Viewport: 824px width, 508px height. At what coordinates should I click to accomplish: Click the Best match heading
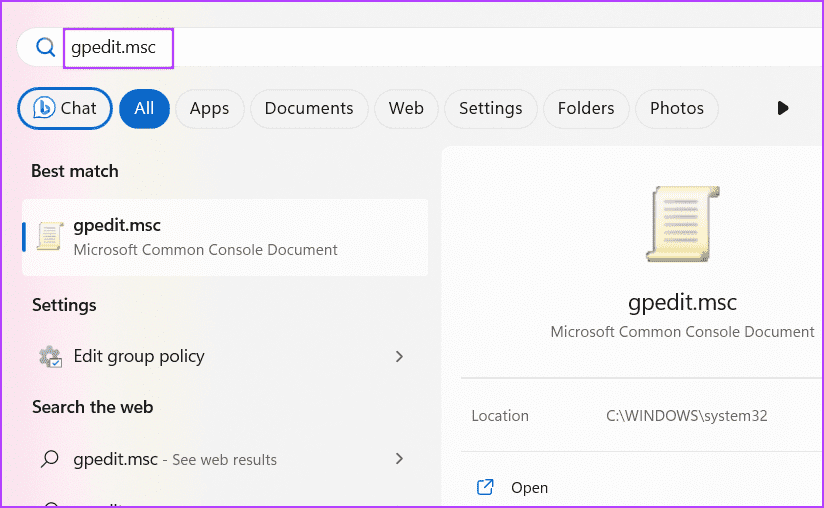[75, 171]
